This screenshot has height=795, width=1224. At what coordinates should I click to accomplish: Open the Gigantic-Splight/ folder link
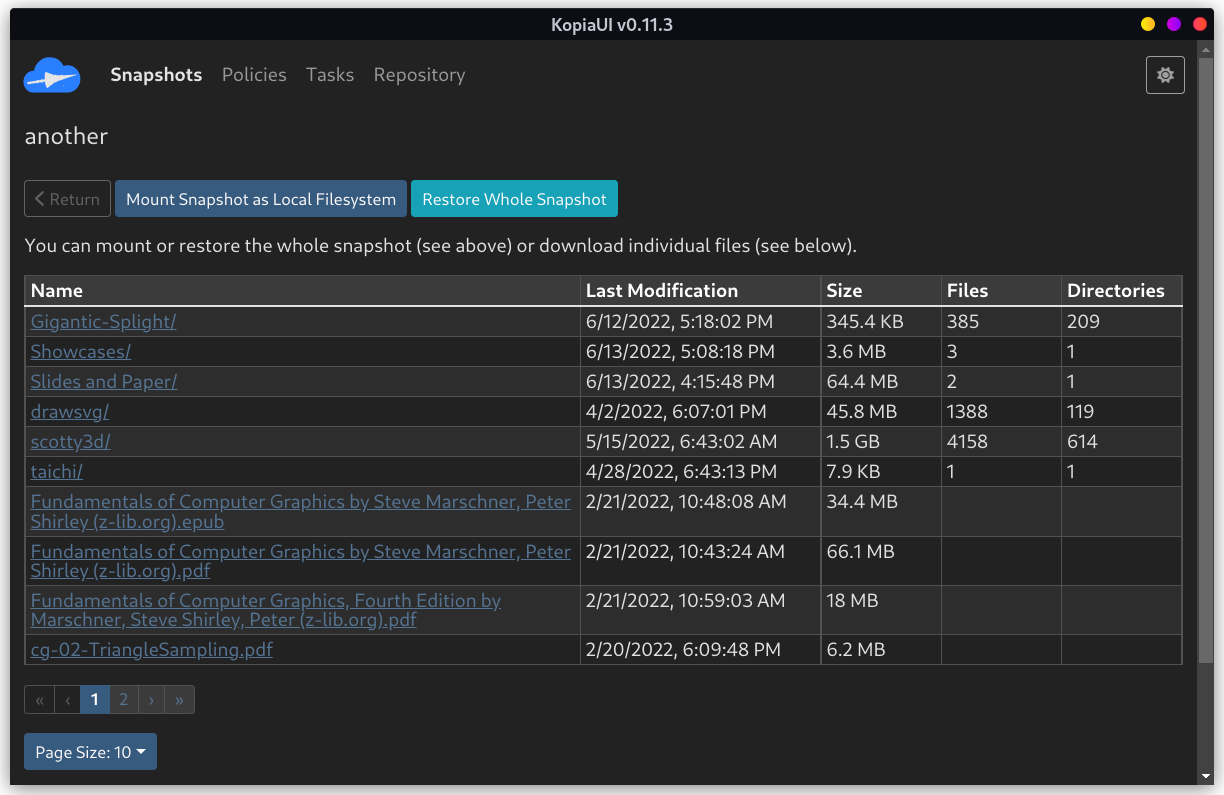103,321
